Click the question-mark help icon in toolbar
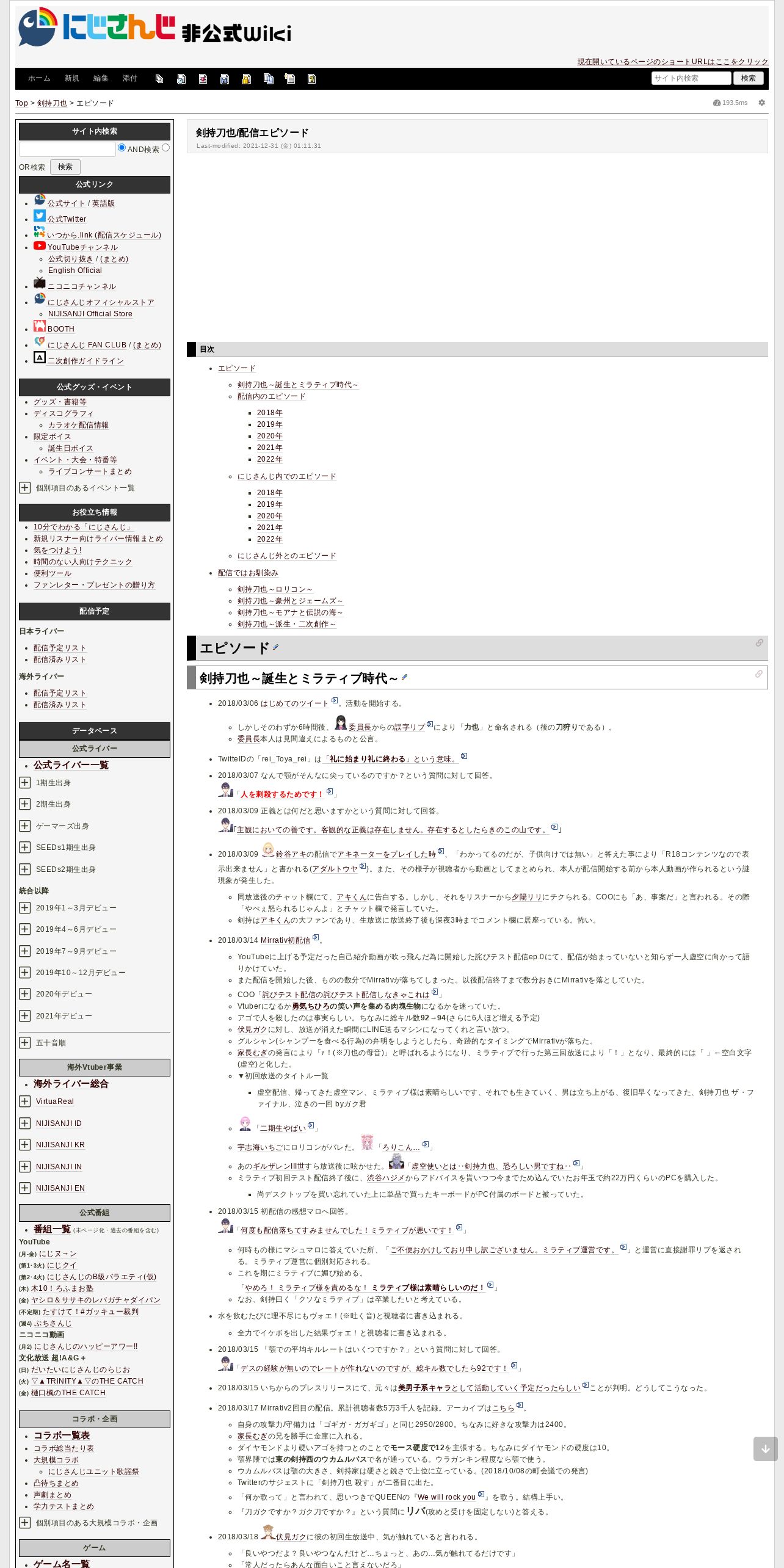This screenshot has height=1568, width=784. click(311, 79)
